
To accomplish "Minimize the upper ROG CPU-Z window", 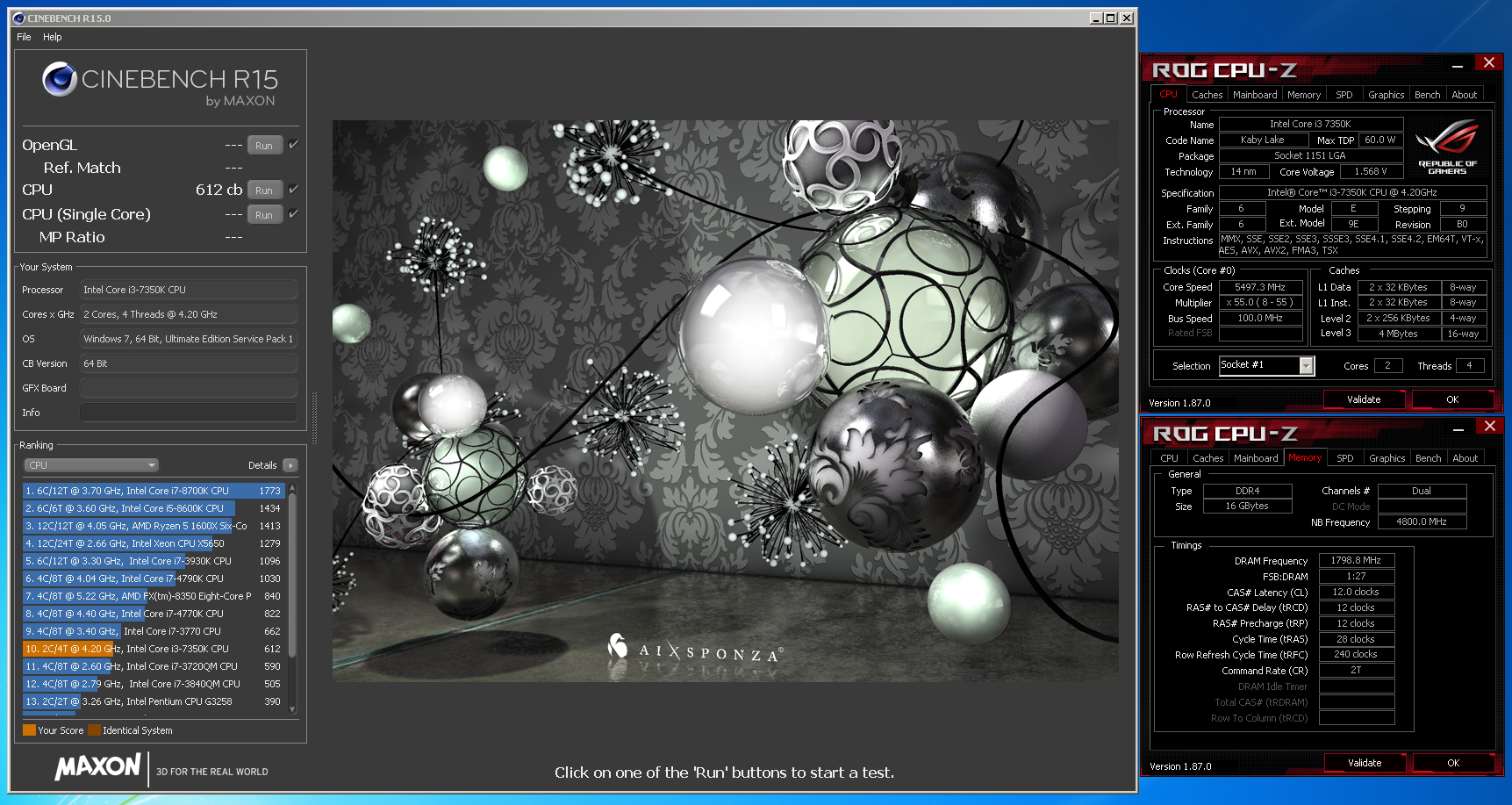I will pyautogui.click(x=1458, y=65).
